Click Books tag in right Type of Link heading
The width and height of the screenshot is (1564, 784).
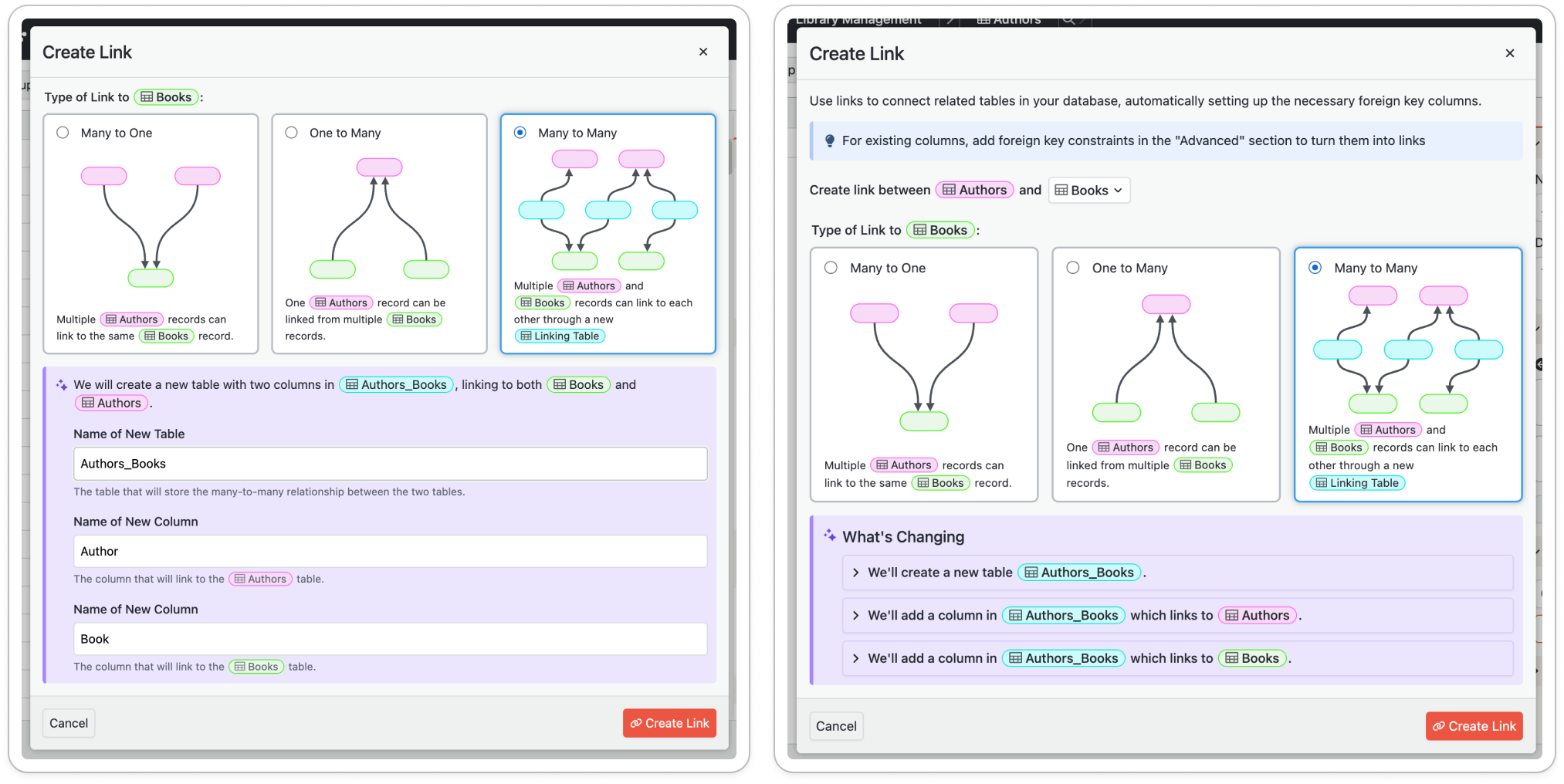click(x=940, y=230)
